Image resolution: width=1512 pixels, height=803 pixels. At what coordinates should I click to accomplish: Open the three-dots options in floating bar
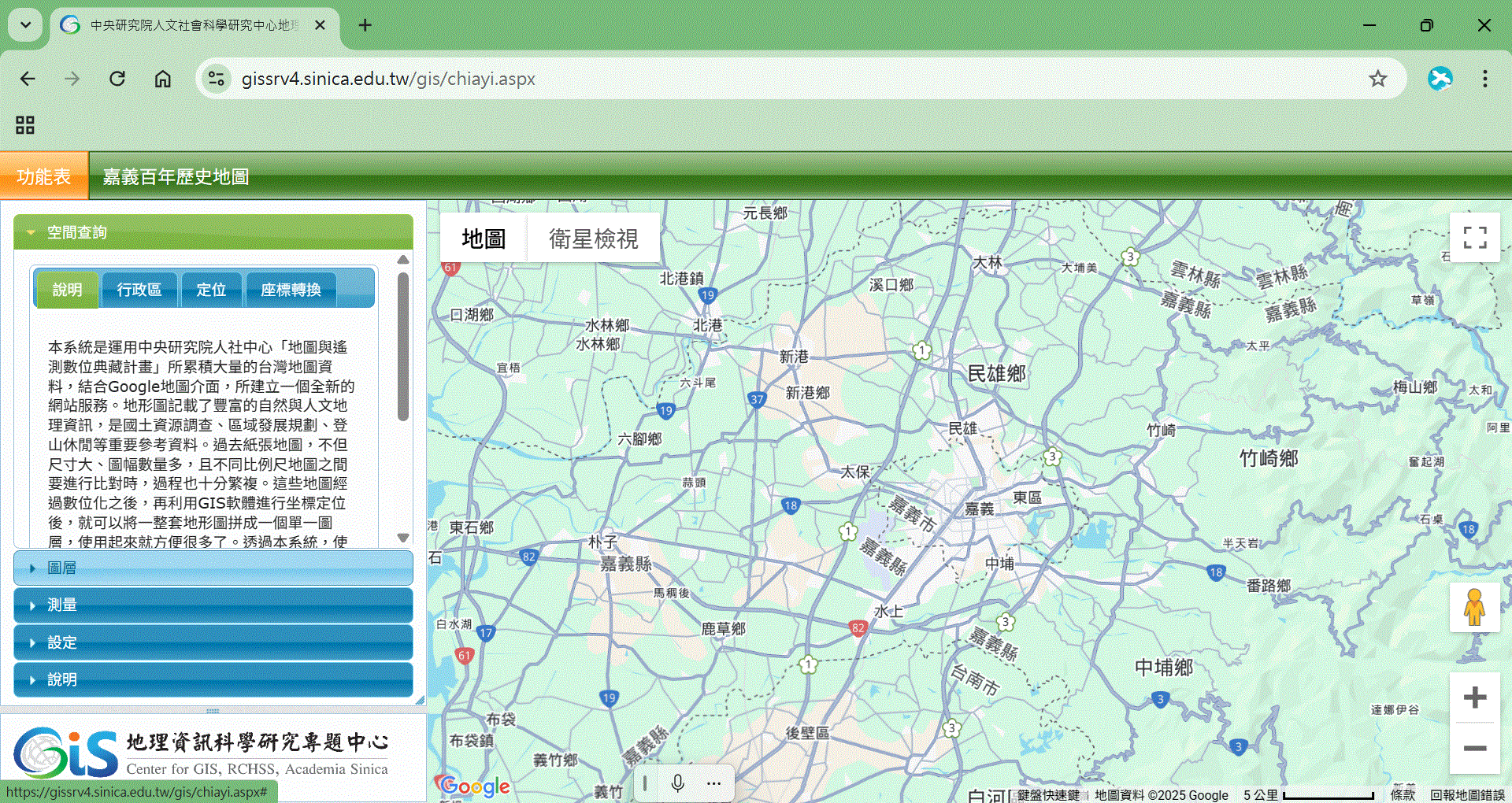coord(713,783)
